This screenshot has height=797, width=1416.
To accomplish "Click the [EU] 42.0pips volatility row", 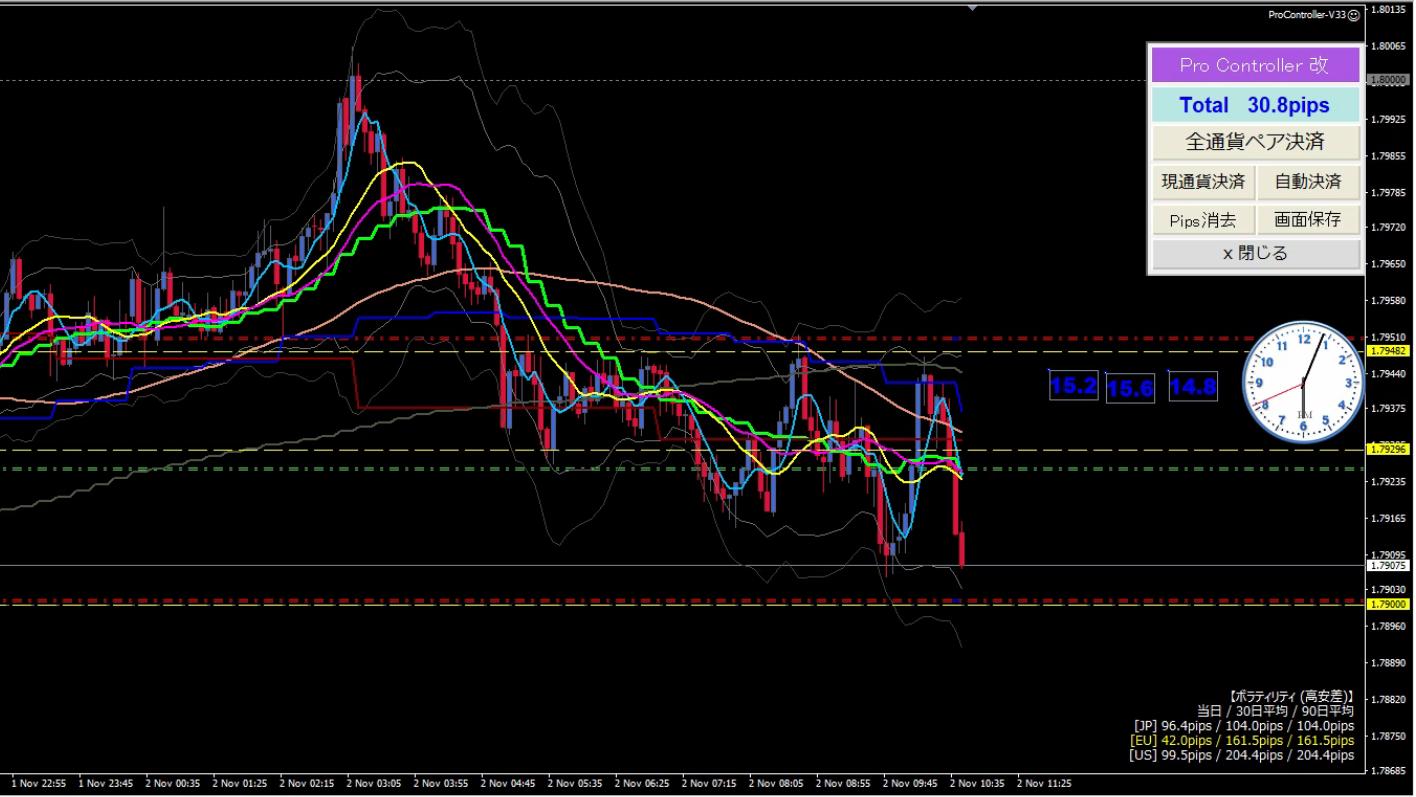I will (x=1242, y=741).
